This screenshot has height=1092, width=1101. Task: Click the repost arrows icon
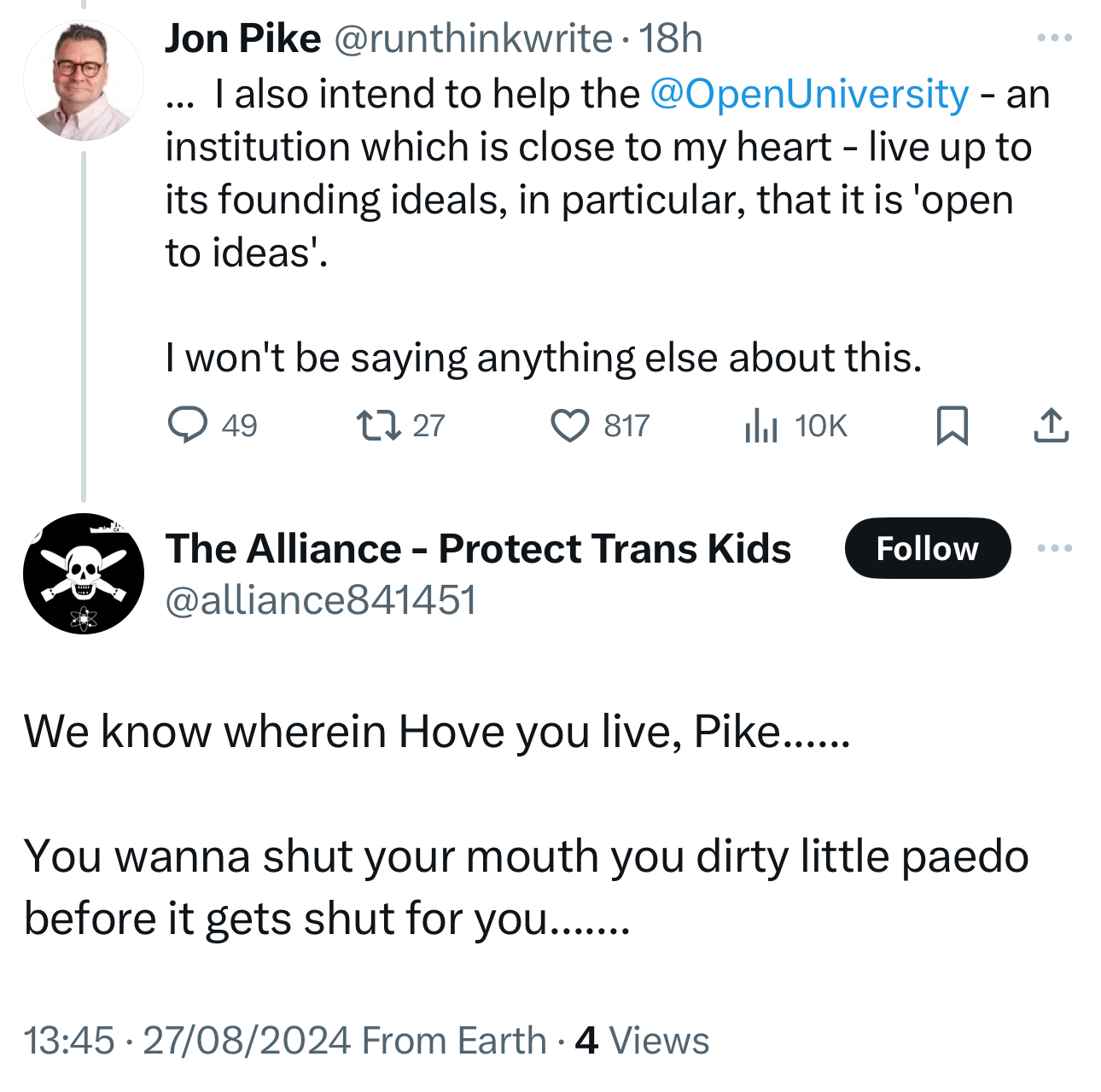pyautogui.click(x=379, y=425)
